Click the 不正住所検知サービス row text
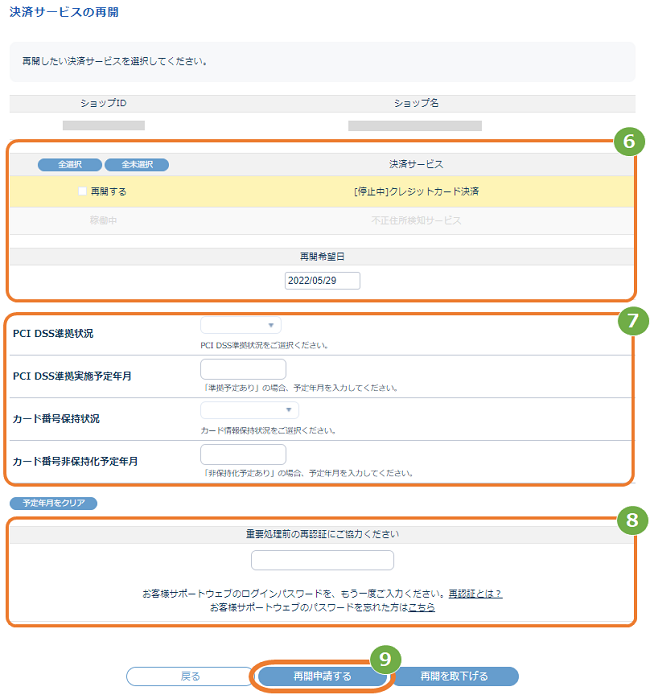 (416, 220)
